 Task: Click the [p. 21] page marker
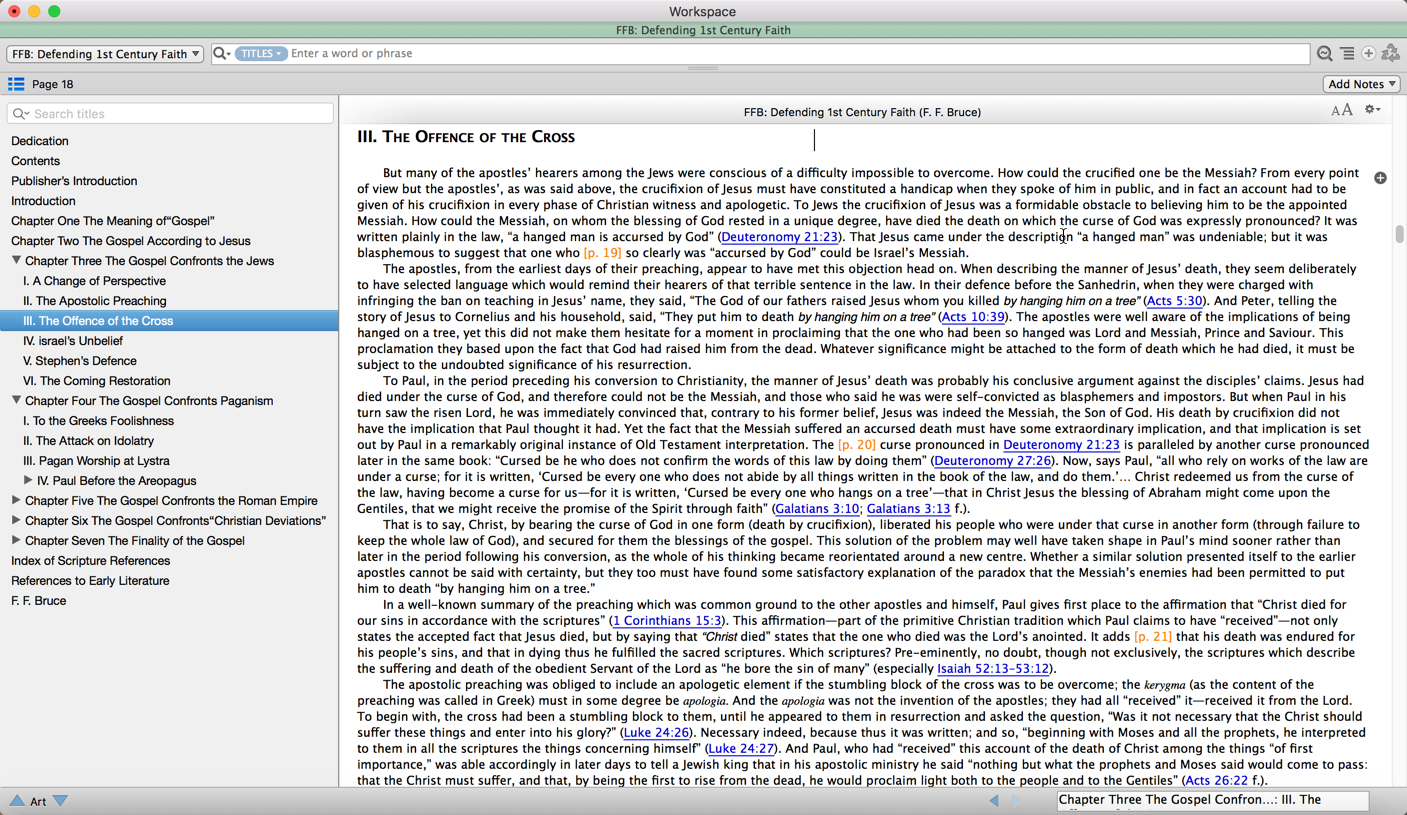click(1153, 637)
